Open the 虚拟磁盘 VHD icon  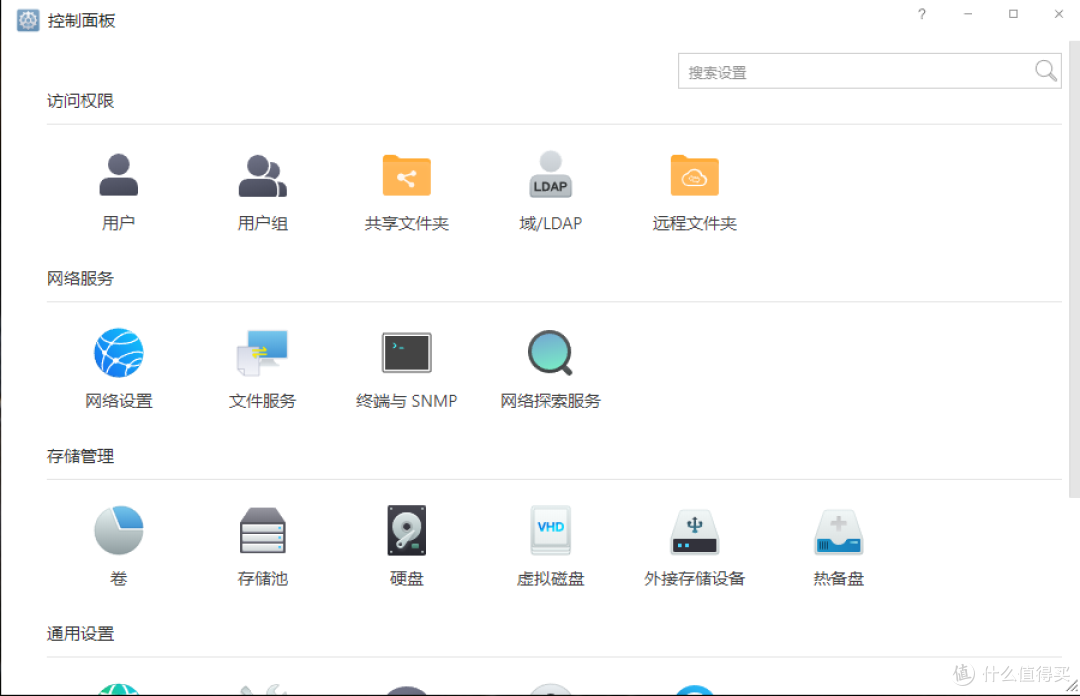point(550,530)
